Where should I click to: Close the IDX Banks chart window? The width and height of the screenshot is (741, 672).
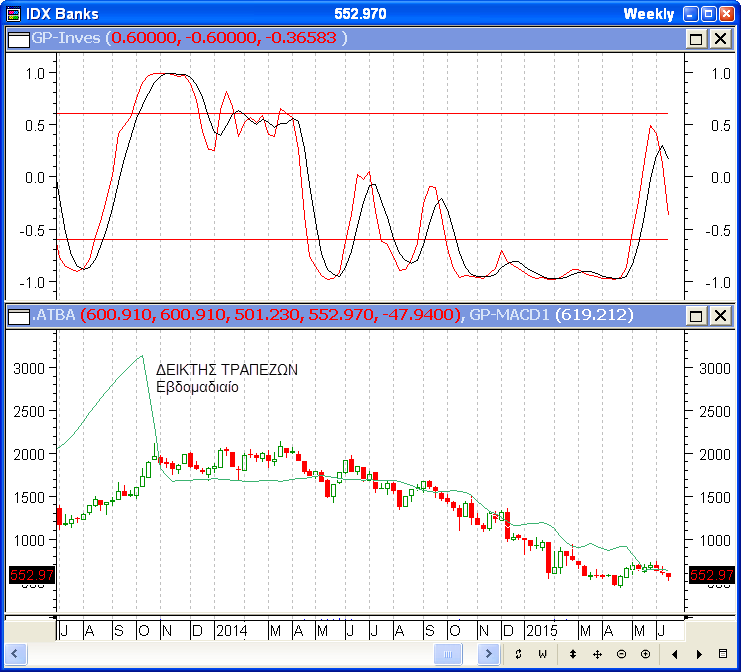[727, 14]
